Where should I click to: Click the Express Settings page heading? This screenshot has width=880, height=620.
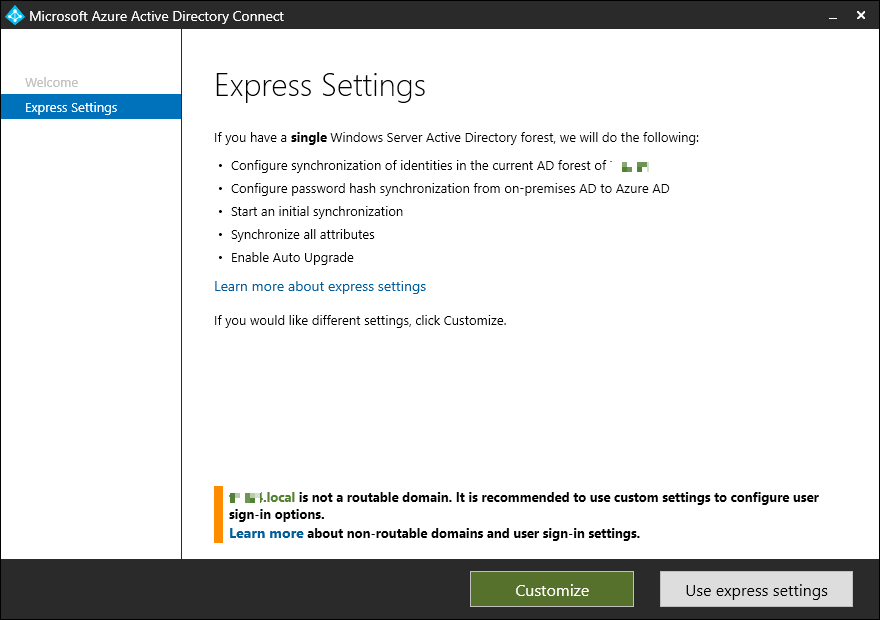point(320,86)
